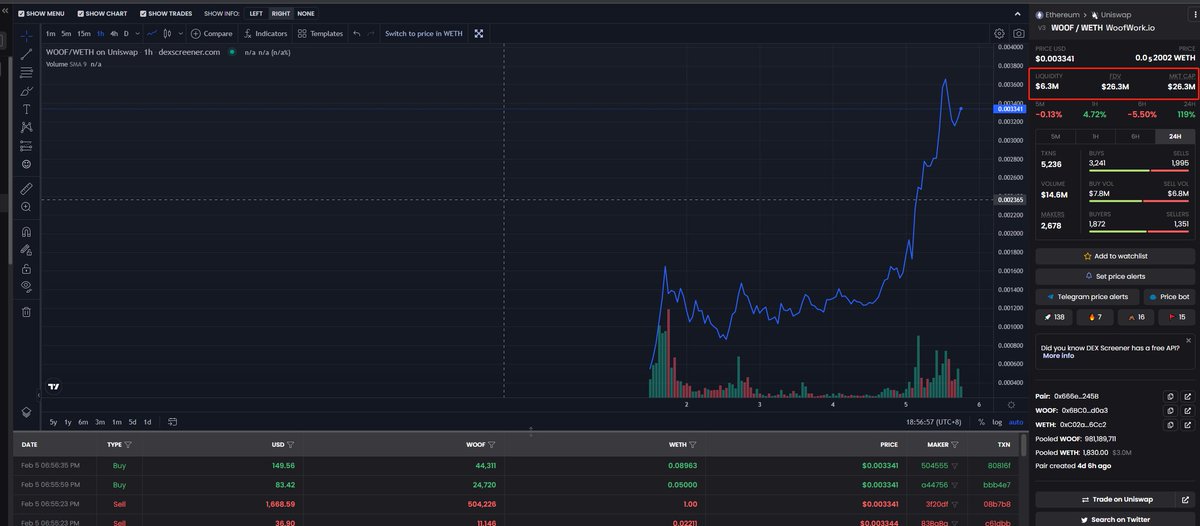The width and height of the screenshot is (1200, 526).
Task: Select the crosshair cursor tool
Action: pos(27,36)
